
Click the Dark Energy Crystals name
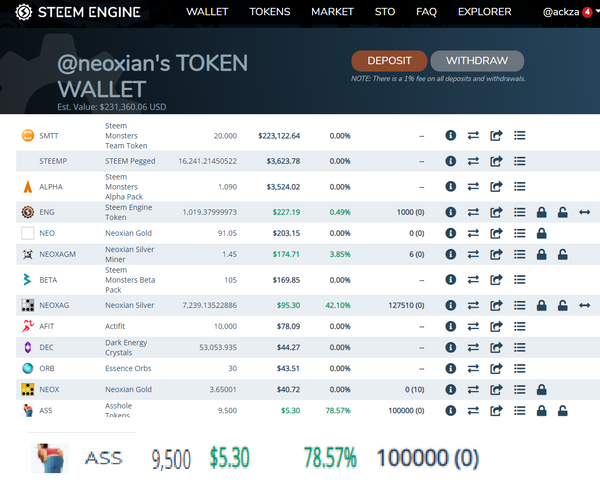[126, 347]
